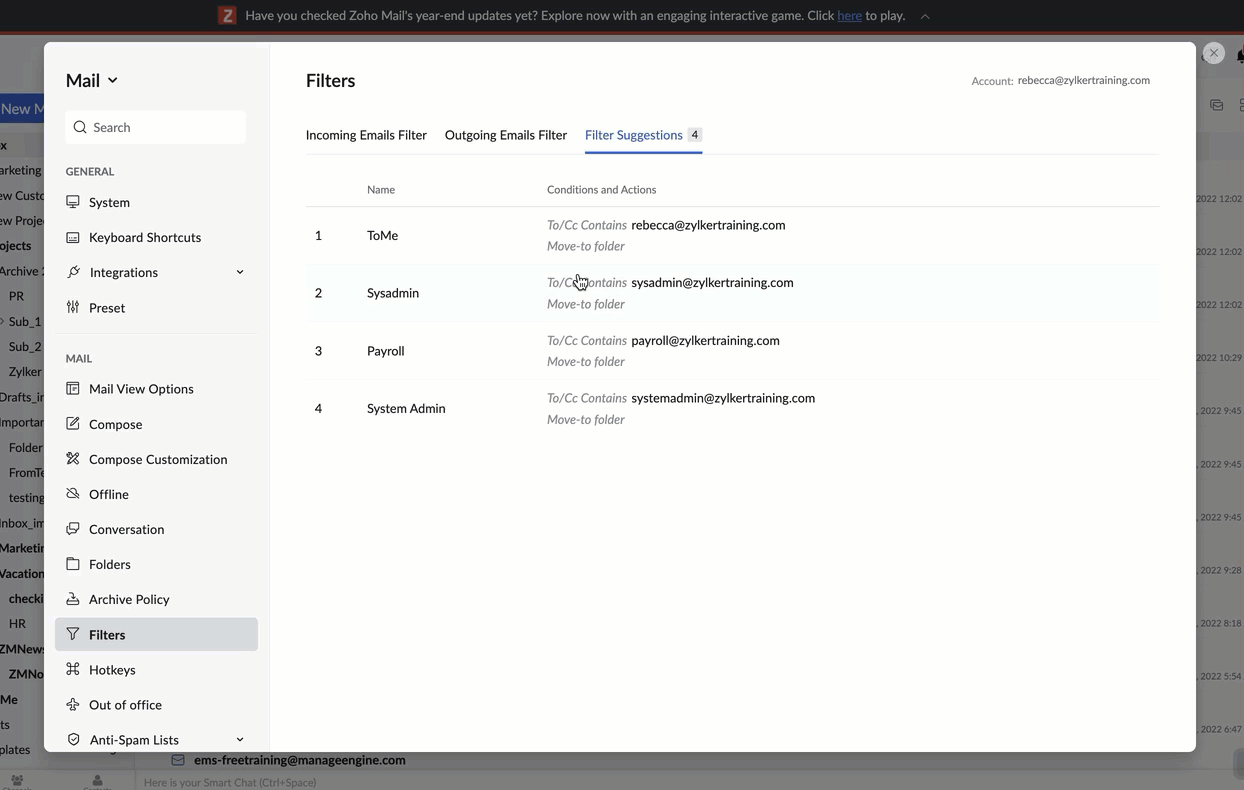The image size is (1244, 790).
Task: Click the Compose pencil icon
Action: [x=73, y=424]
